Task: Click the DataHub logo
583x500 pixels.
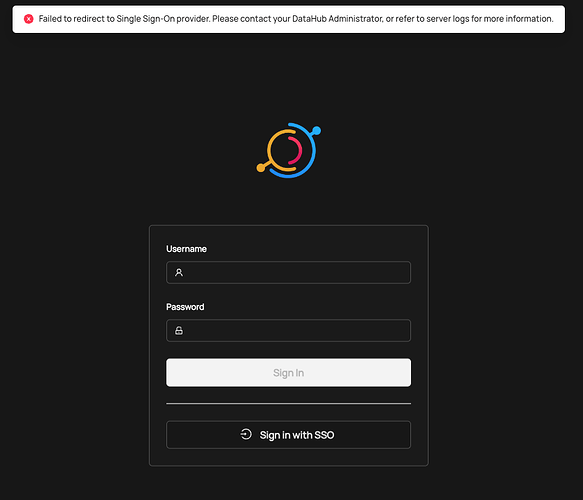Action: (x=289, y=151)
